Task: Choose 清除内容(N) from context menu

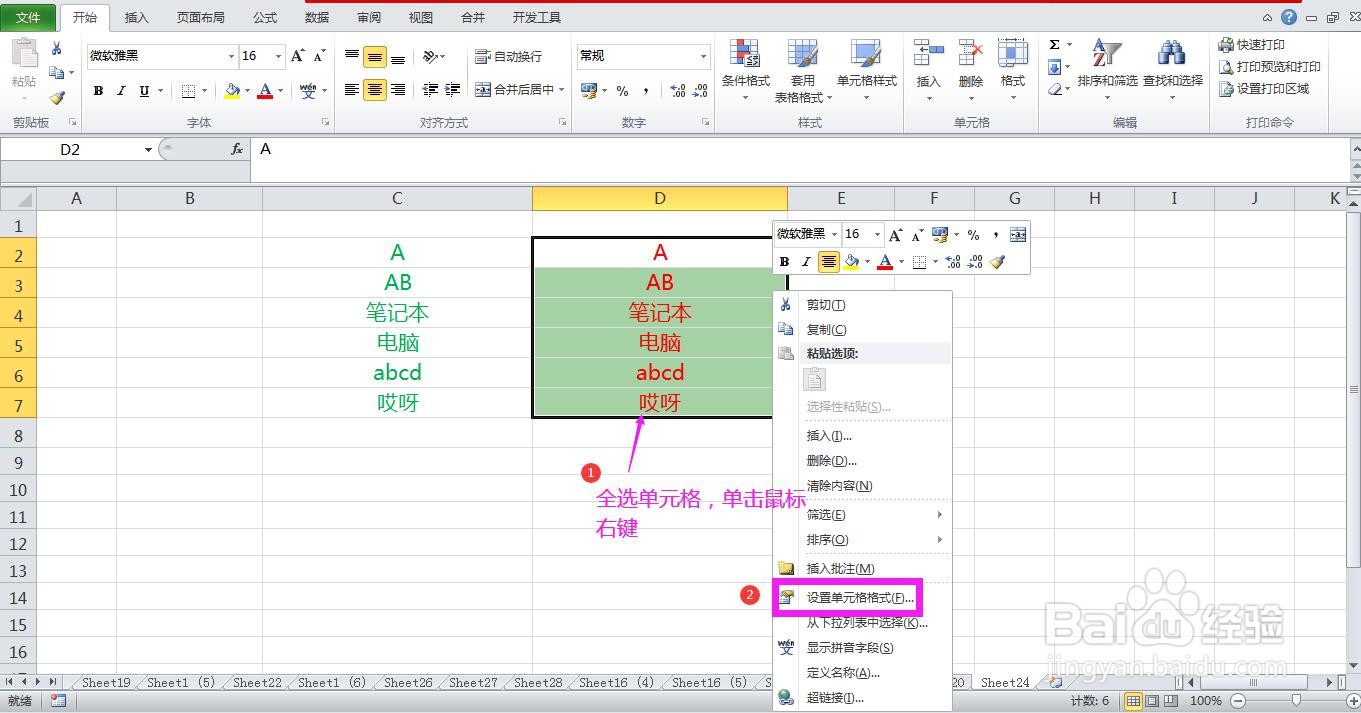Action: click(862, 486)
